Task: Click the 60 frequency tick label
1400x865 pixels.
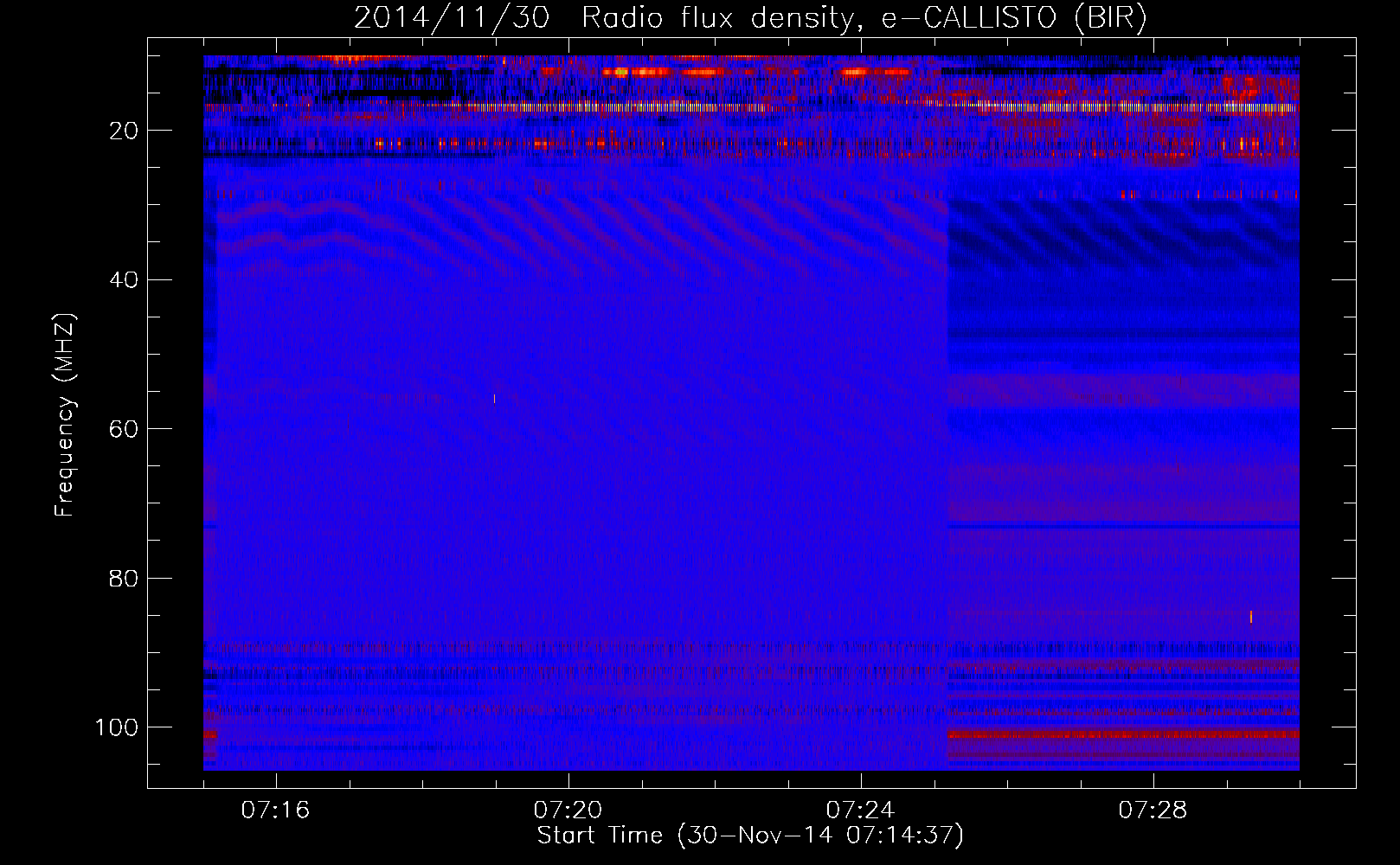Action: coord(124,429)
